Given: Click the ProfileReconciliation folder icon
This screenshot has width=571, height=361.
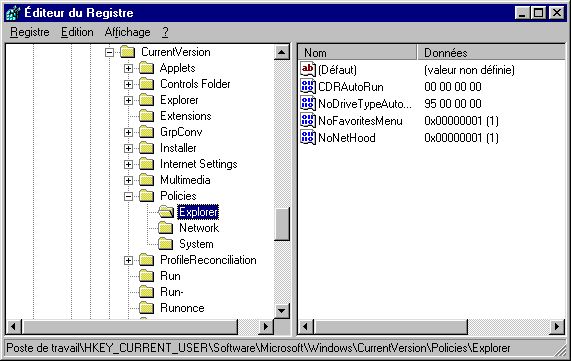Looking at the screenshot, I should point(147,260).
